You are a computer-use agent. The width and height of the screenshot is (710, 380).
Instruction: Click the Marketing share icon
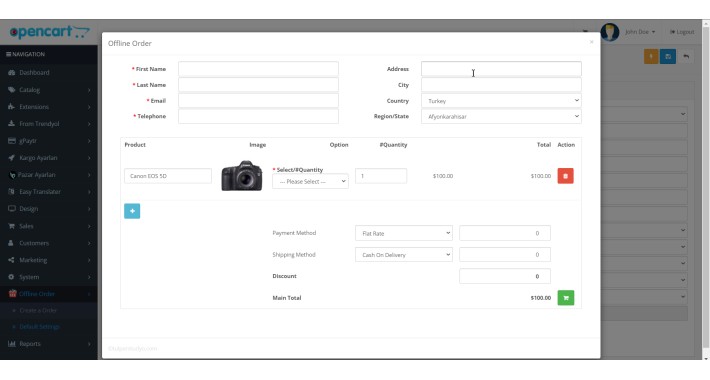pyautogui.click(x=11, y=260)
